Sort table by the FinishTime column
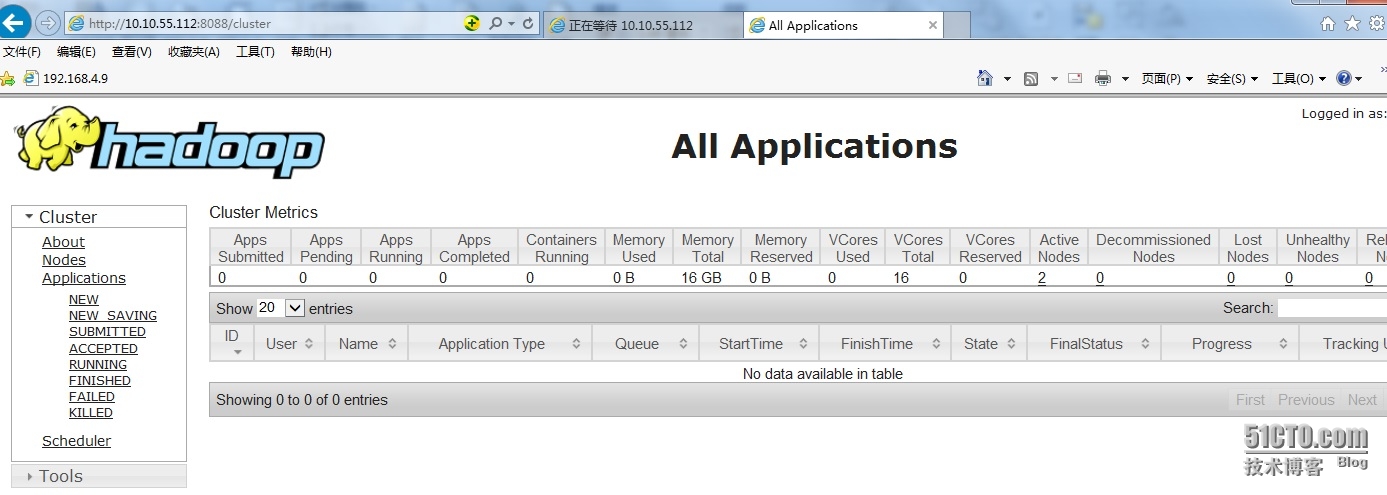This screenshot has width=1387, height=495. point(885,343)
